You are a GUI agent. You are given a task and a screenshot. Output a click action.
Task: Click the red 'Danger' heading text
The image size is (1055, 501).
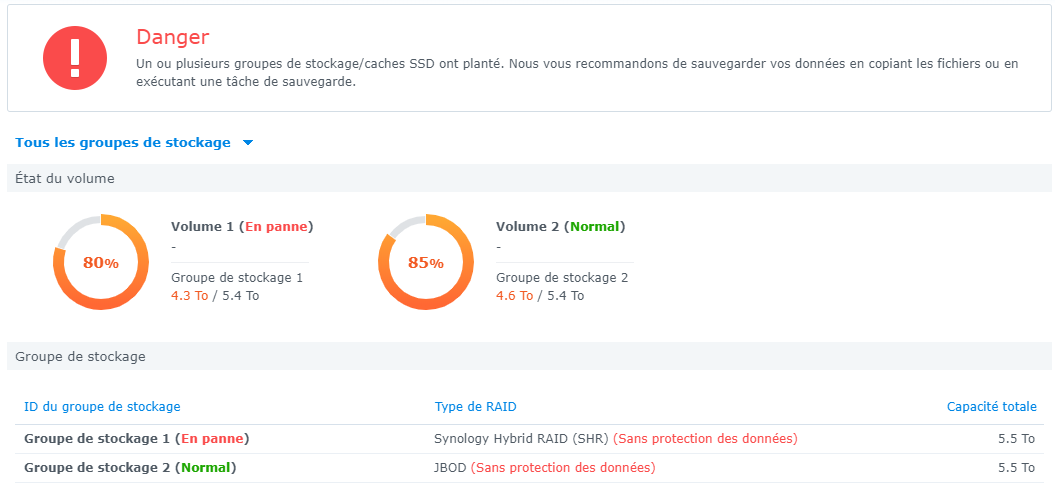(172, 37)
